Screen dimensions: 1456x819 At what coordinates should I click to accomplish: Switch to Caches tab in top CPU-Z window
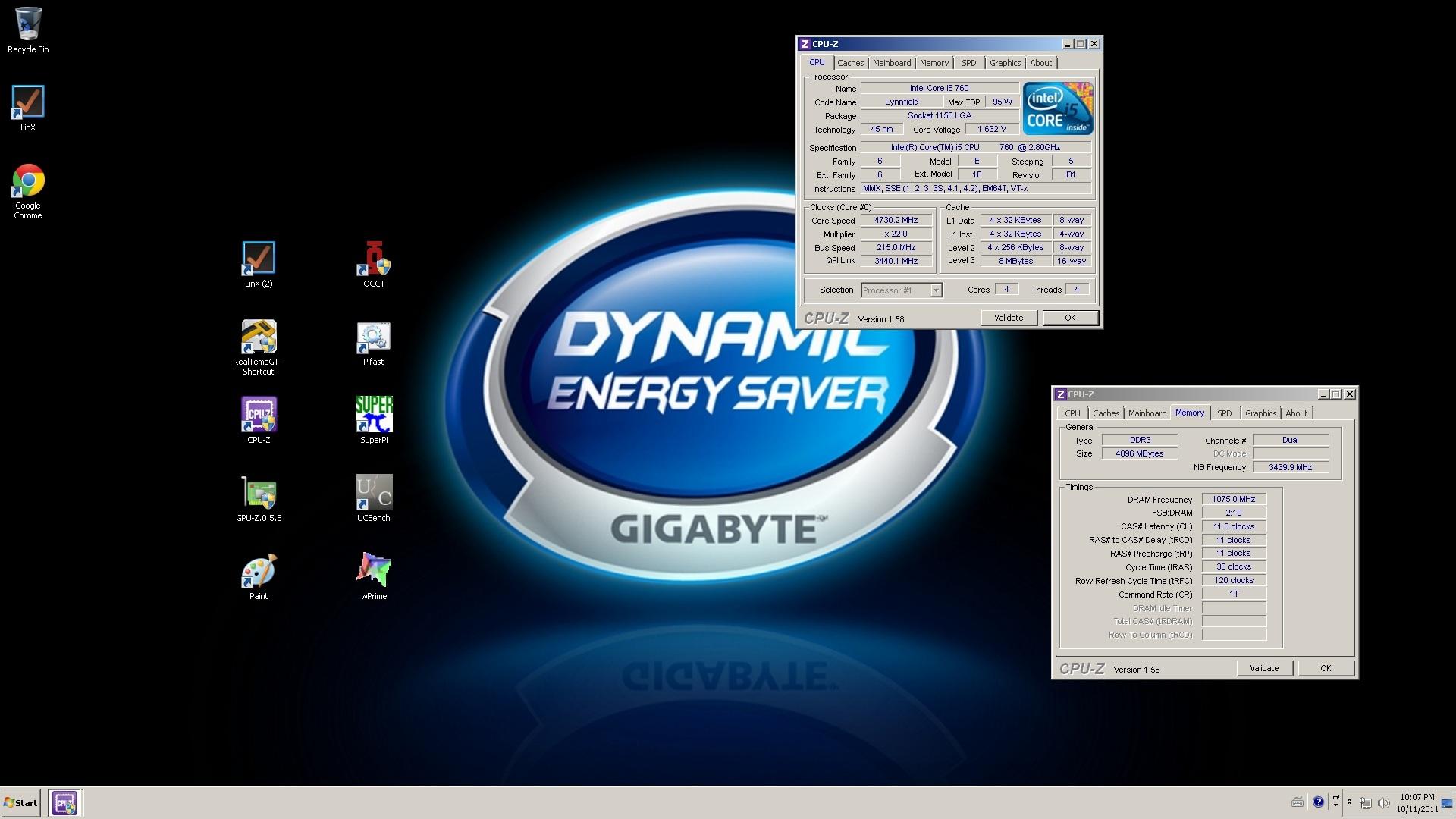[850, 63]
